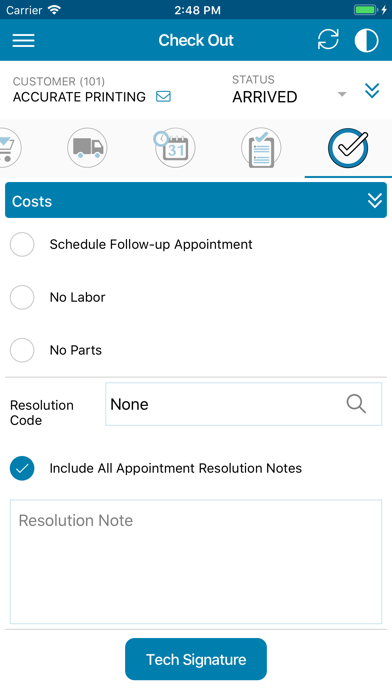392x696 pixels.
Task: Open the calendar schedule tab icon
Action: coord(174,148)
